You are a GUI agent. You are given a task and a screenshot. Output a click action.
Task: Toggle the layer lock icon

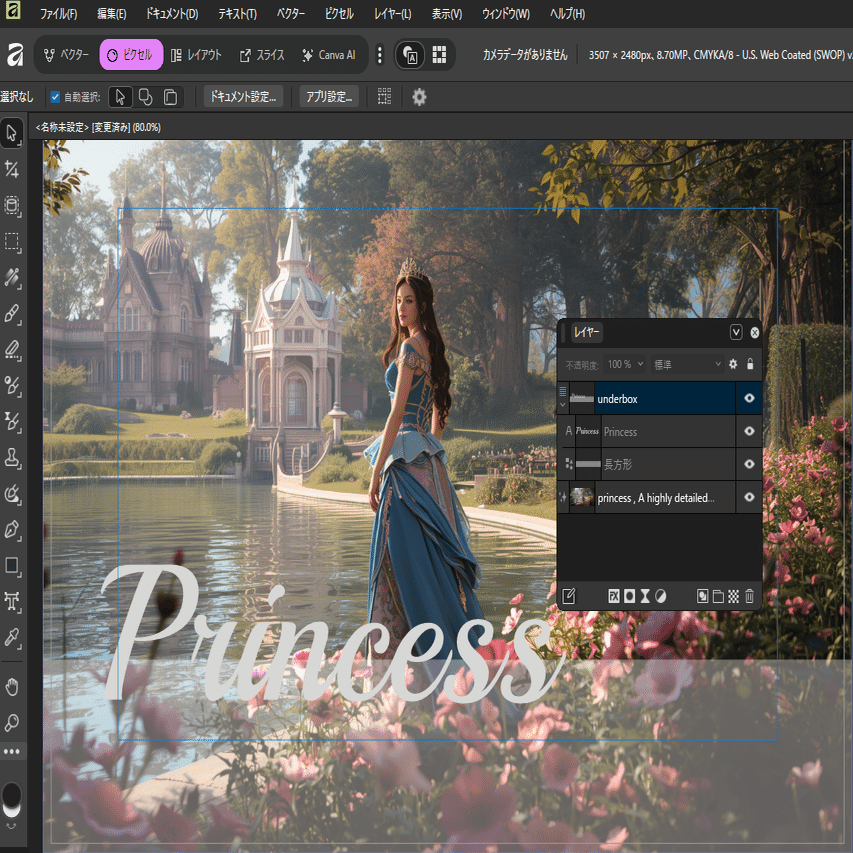(x=750, y=364)
